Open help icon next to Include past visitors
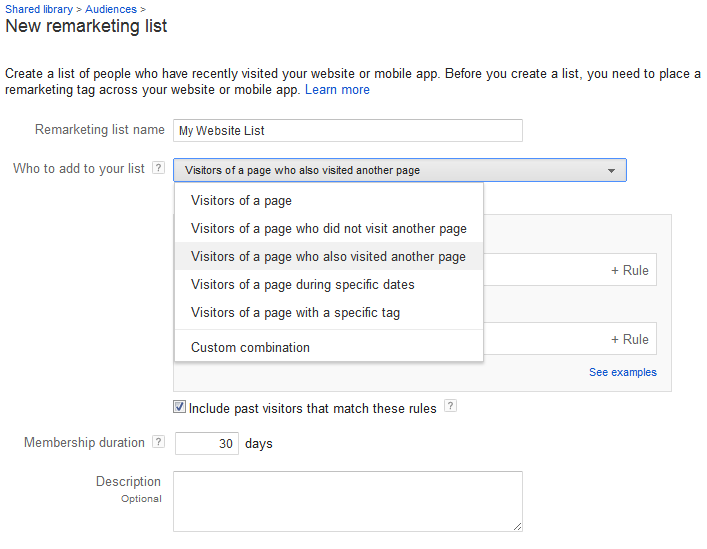 point(450,406)
